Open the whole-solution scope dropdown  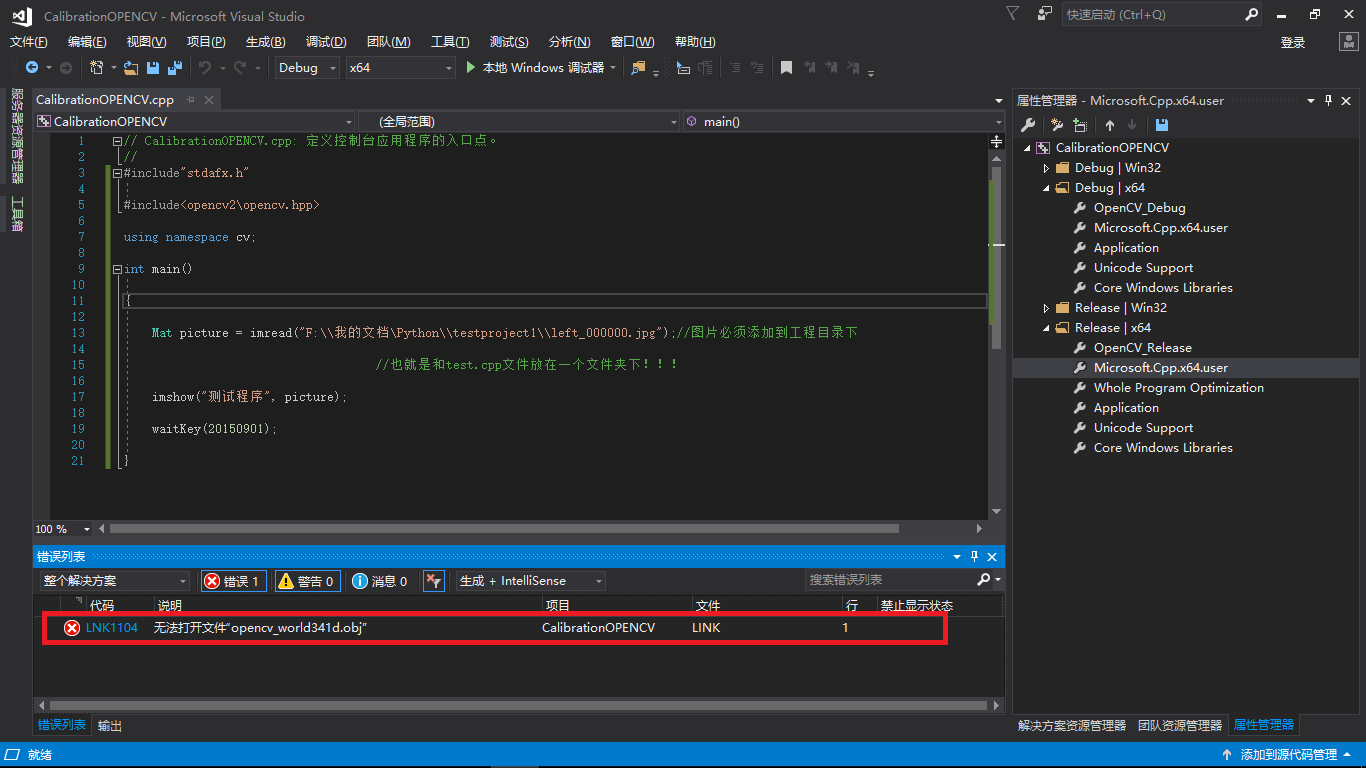[x=115, y=581]
